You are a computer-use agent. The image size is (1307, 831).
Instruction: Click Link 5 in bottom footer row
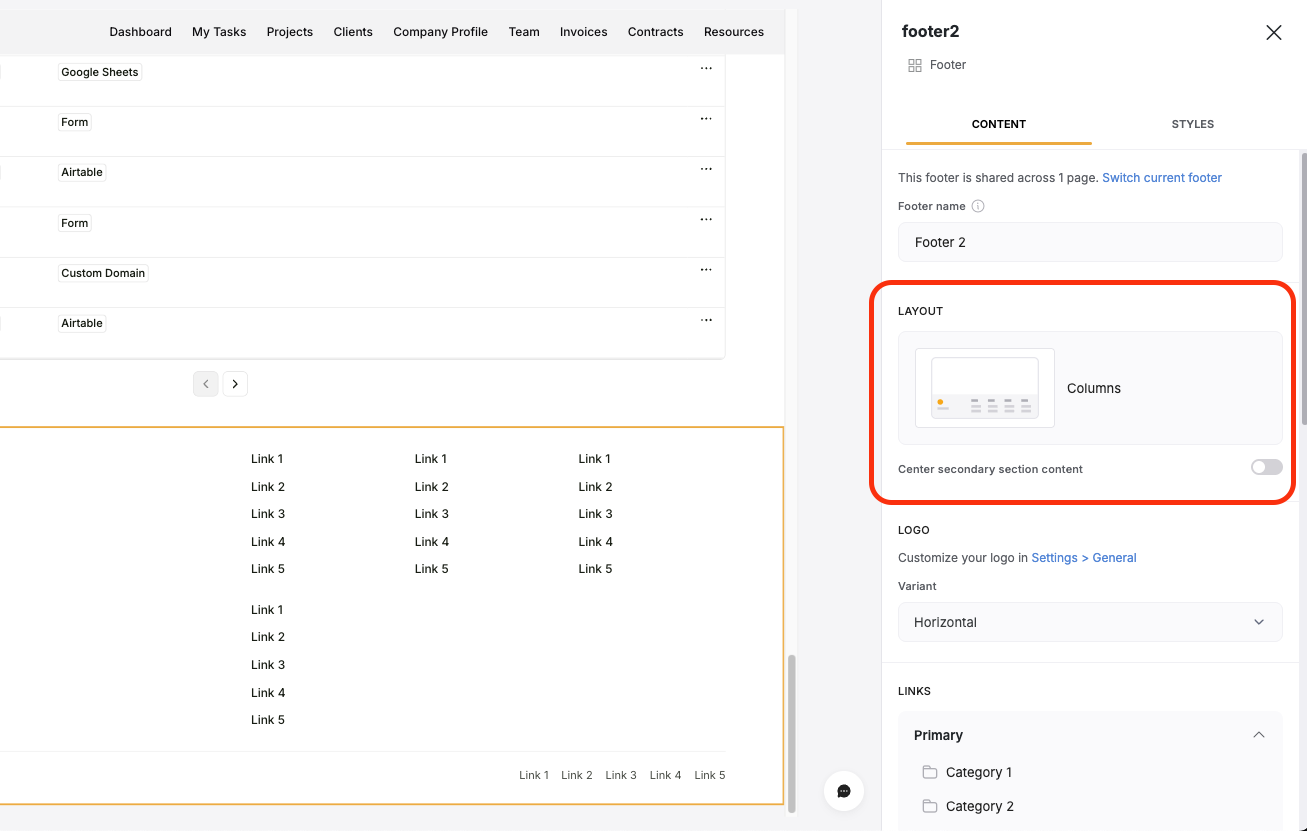coord(710,775)
